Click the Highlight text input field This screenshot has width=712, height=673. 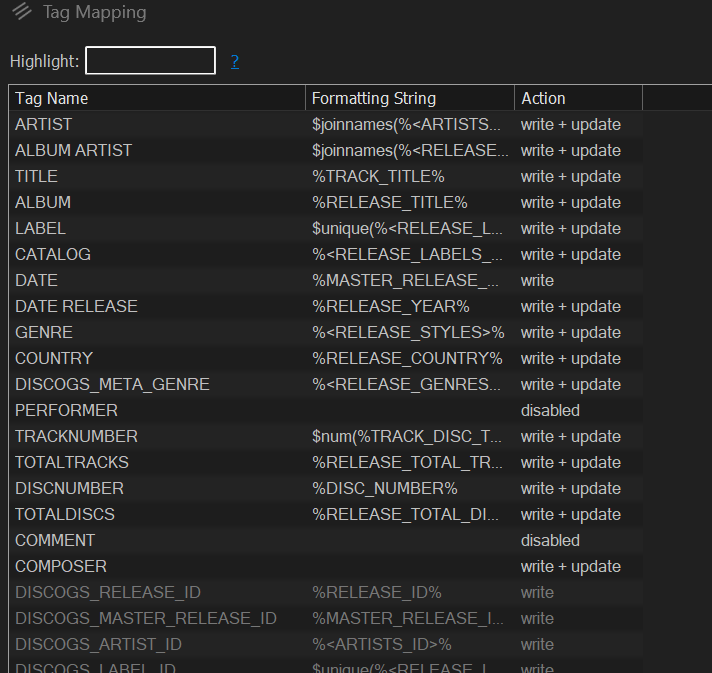click(150, 61)
